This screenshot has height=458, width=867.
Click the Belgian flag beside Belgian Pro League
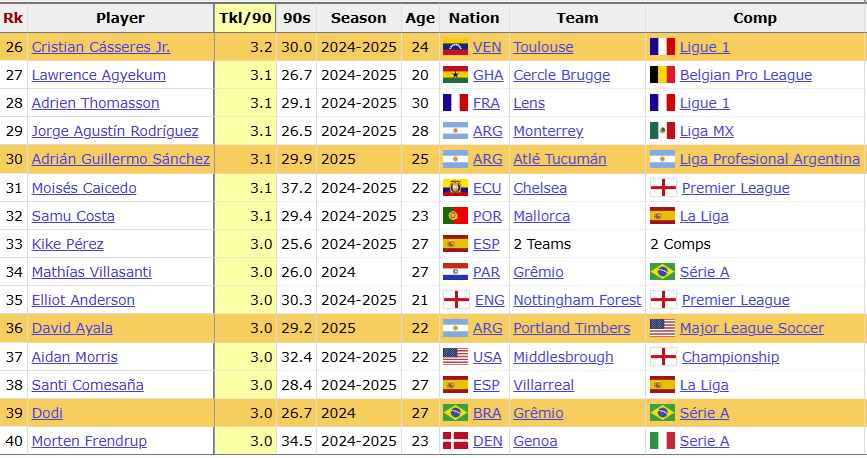tap(662, 75)
